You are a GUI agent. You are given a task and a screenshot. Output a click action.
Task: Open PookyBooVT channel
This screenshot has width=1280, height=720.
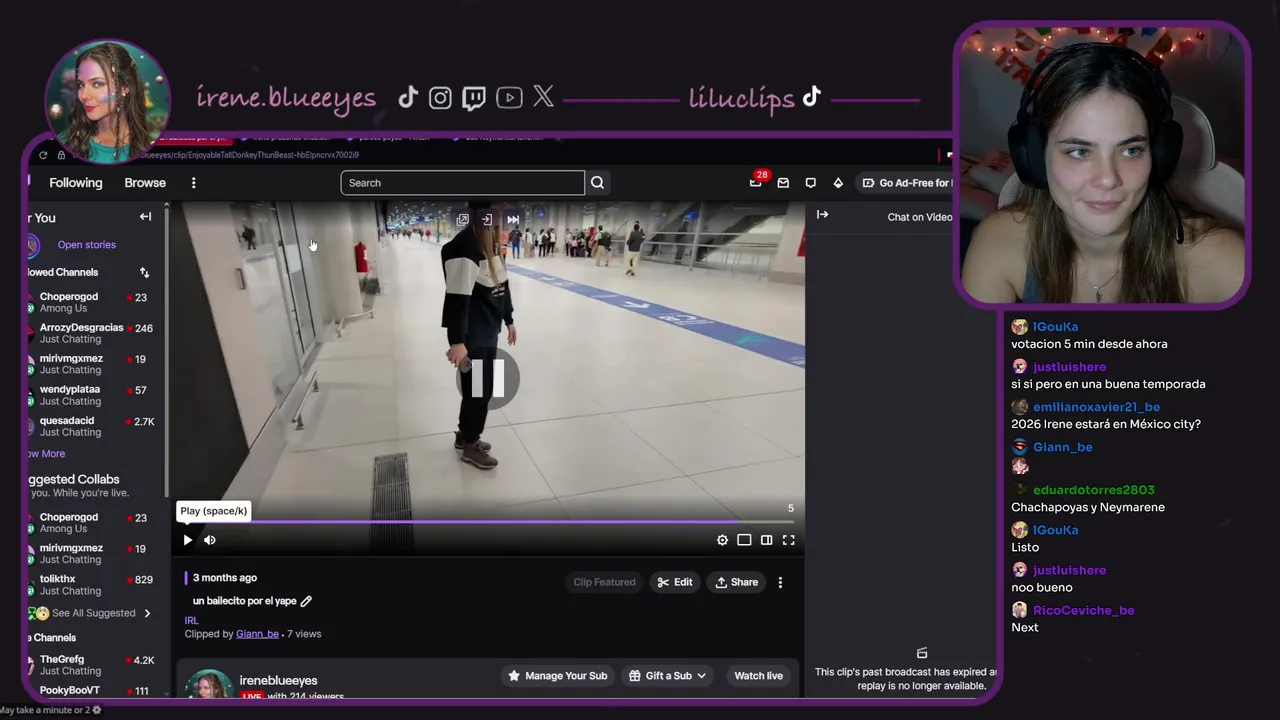click(x=91, y=691)
